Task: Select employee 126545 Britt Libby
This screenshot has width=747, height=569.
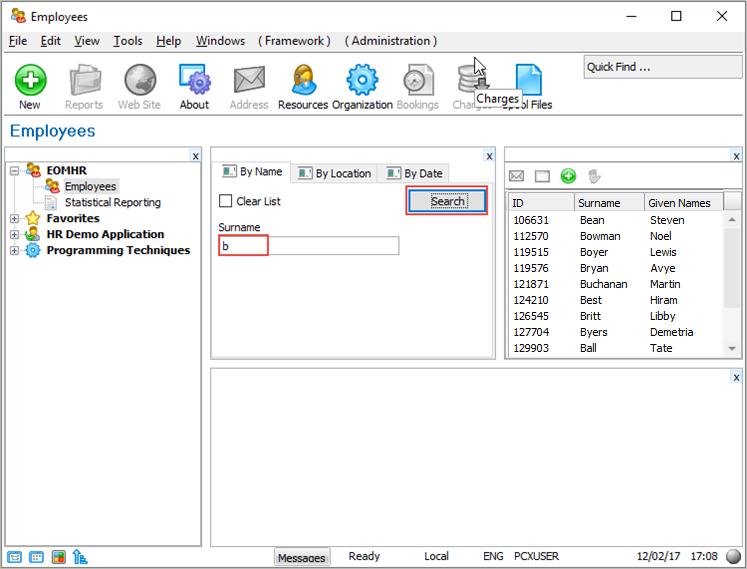Action: (x=616, y=316)
